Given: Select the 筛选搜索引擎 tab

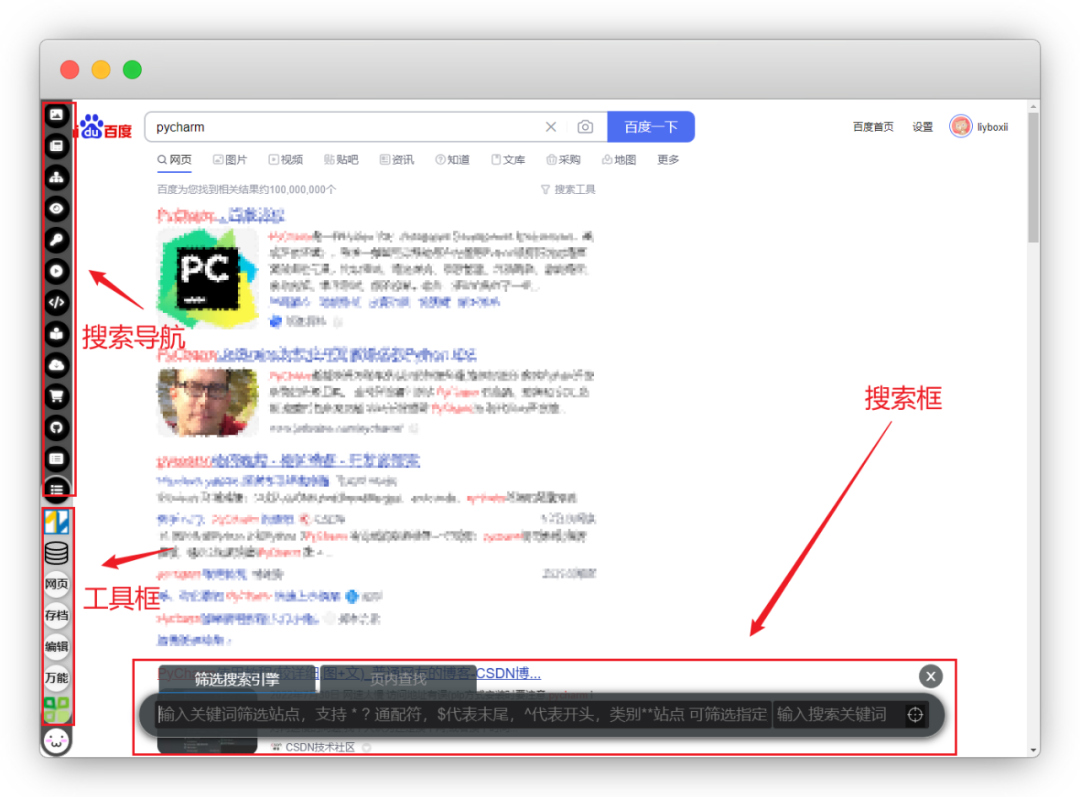Looking at the screenshot, I should click(237, 679).
